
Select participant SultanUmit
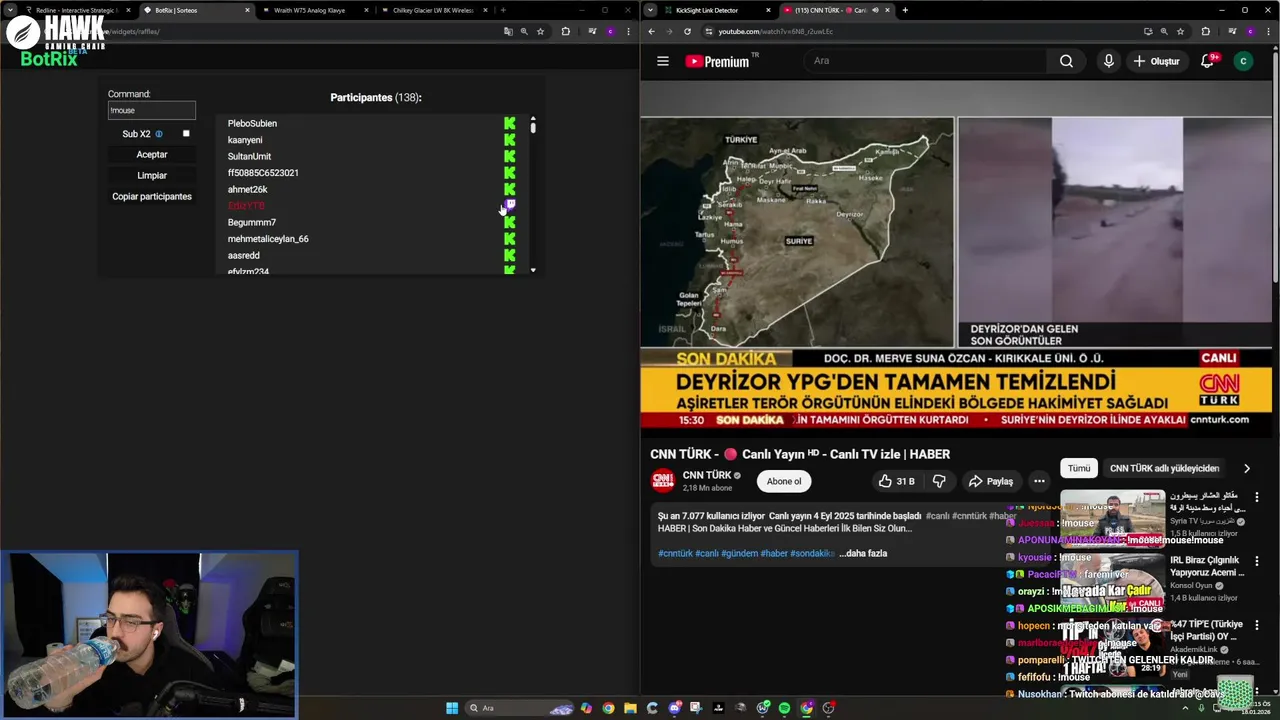pos(249,156)
